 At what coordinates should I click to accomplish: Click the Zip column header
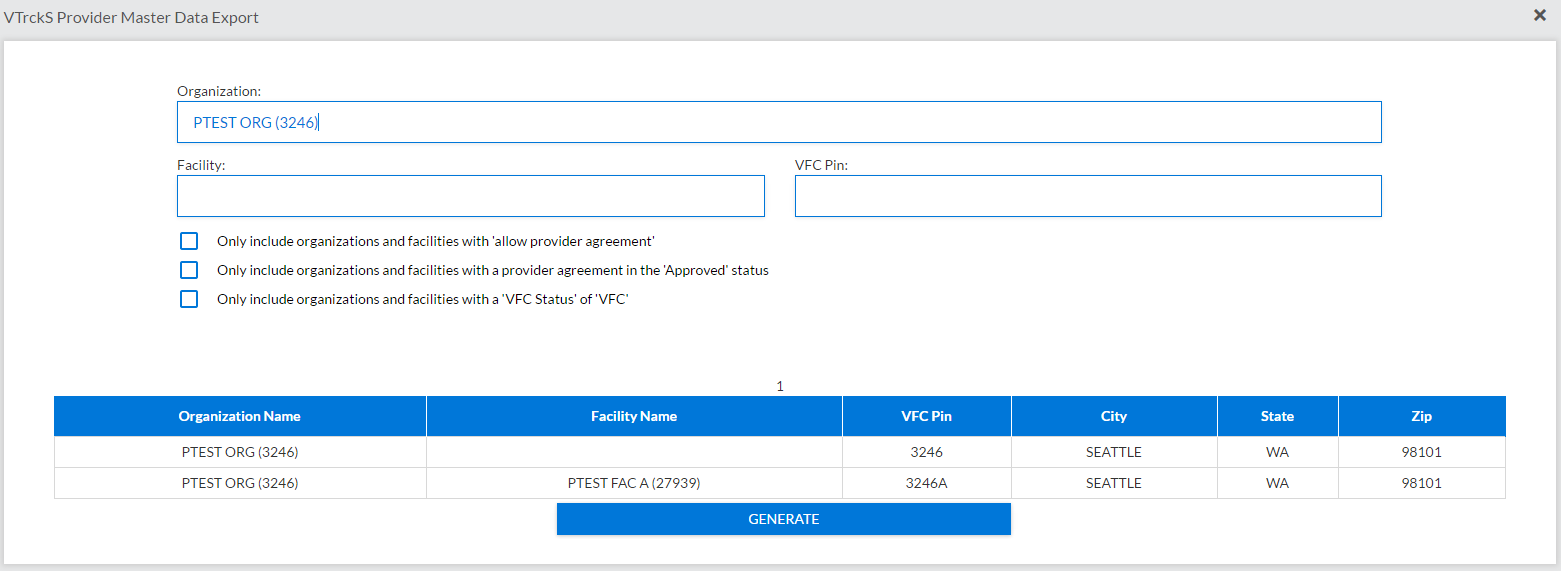pyautogui.click(x=1422, y=416)
